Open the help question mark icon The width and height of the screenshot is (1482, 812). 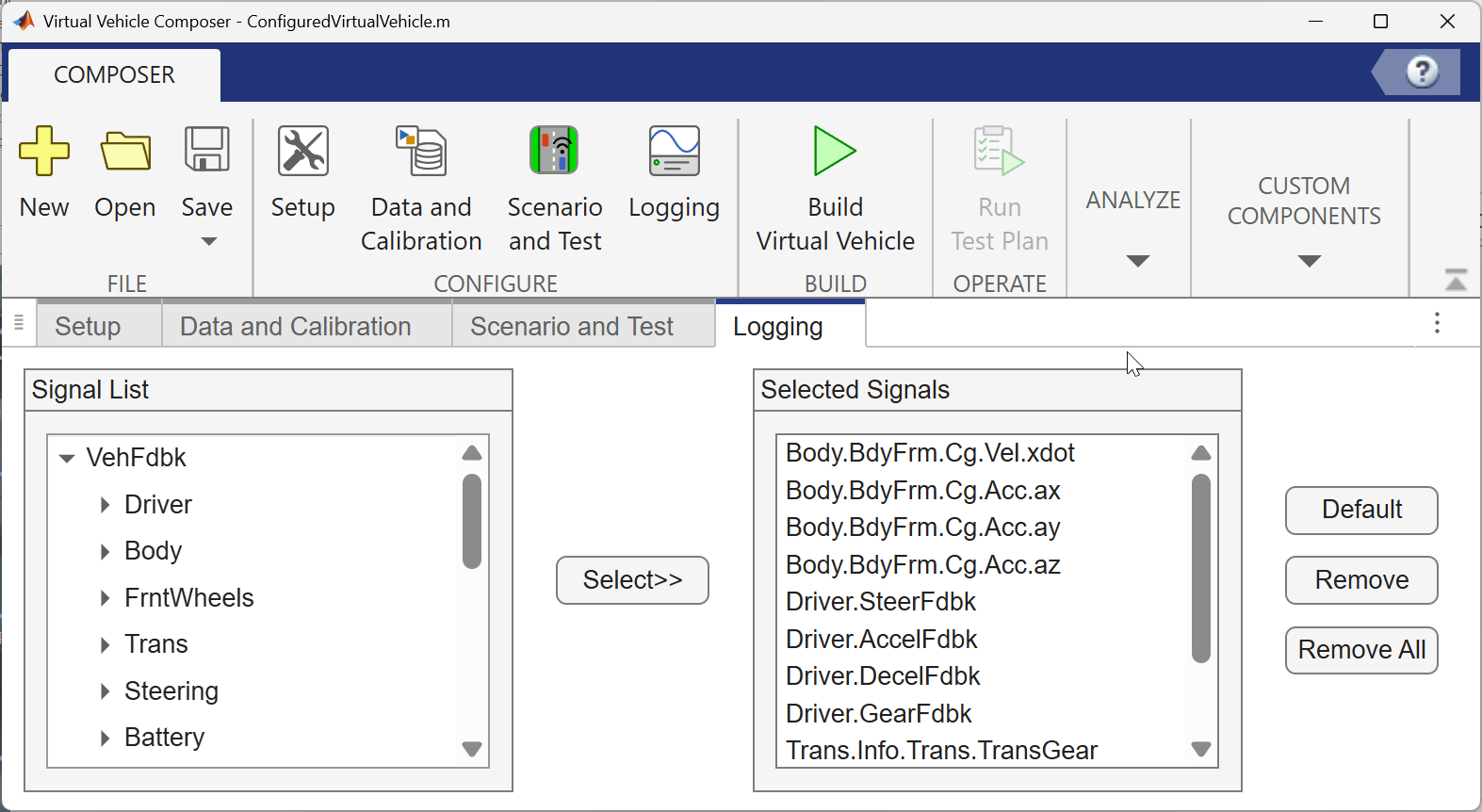pyautogui.click(x=1422, y=72)
